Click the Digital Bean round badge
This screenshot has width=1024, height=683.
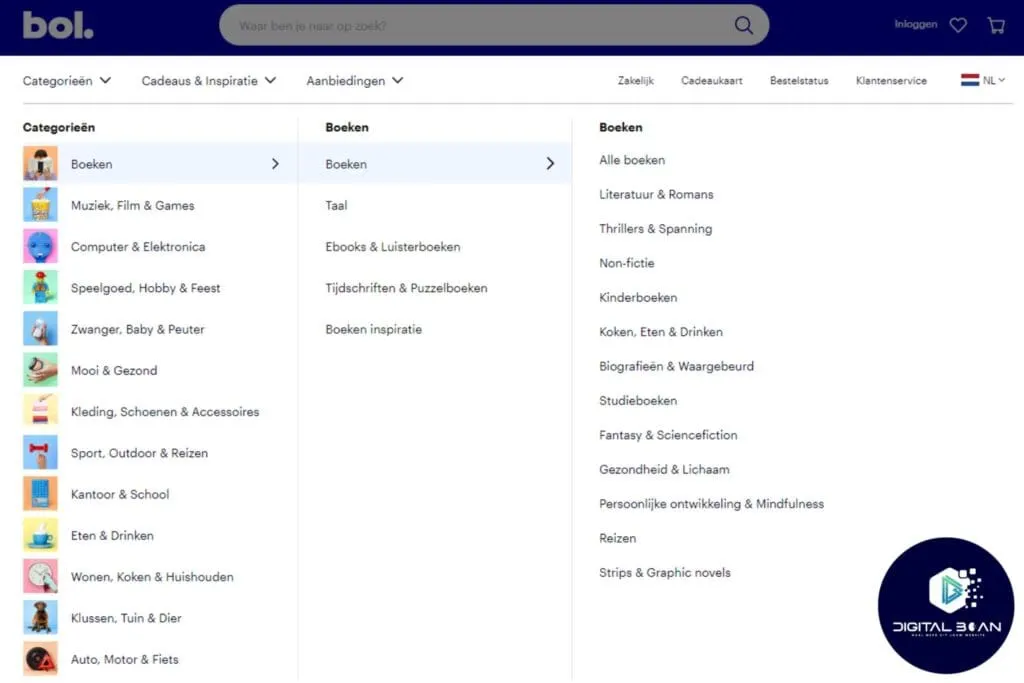click(x=946, y=605)
